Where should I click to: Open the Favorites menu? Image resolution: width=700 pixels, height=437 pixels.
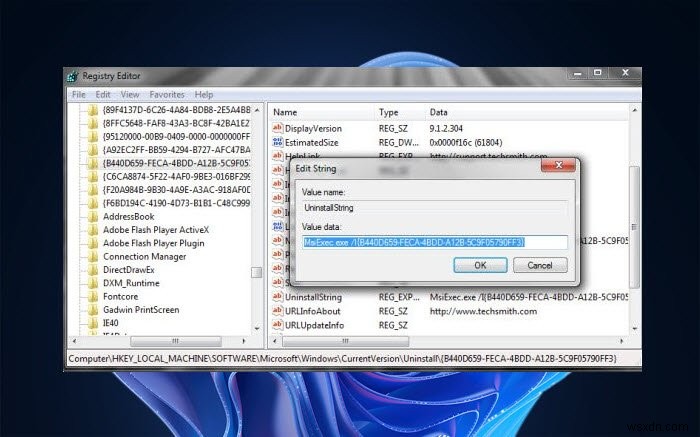point(167,95)
